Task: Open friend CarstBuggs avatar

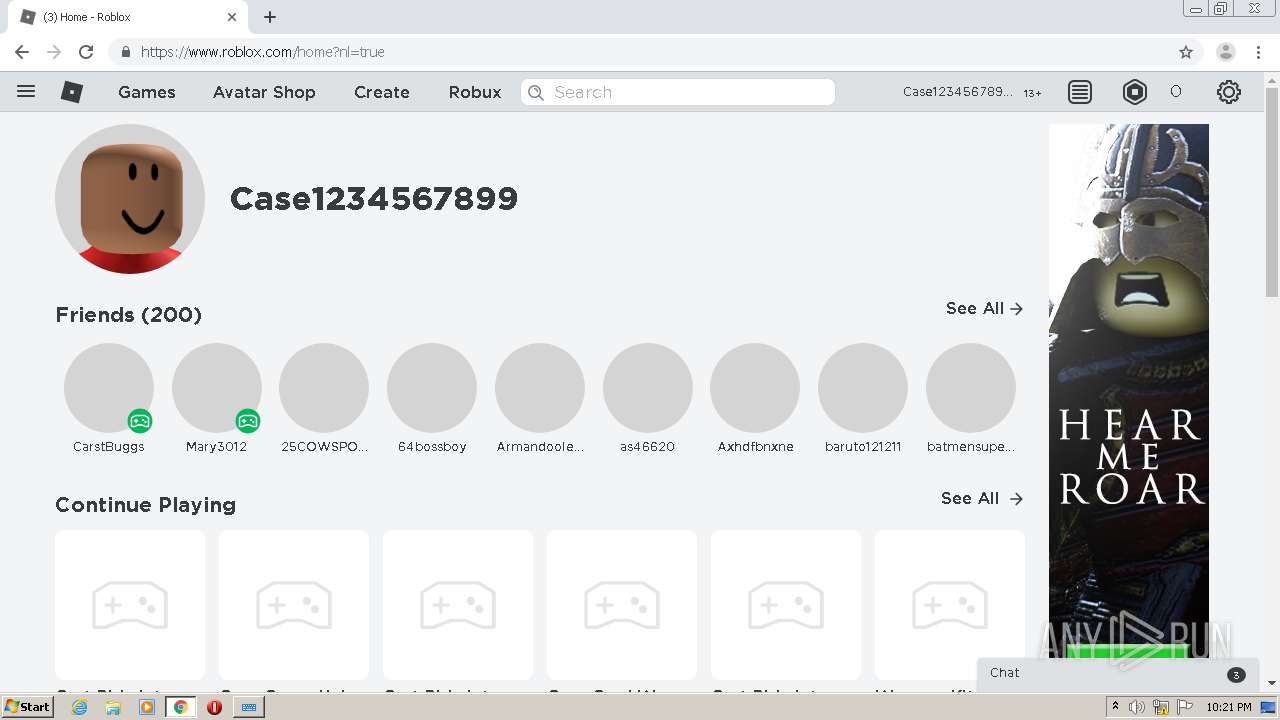Action: (x=109, y=388)
